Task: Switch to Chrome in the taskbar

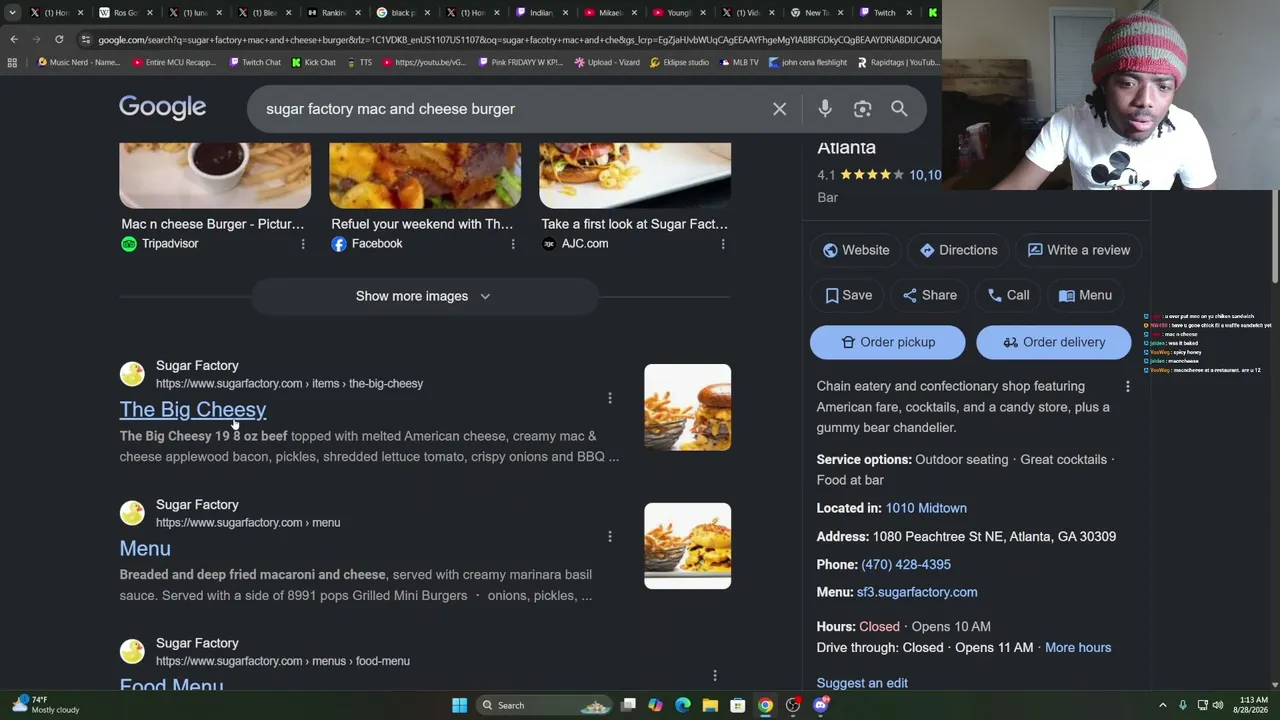Action: [765, 705]
